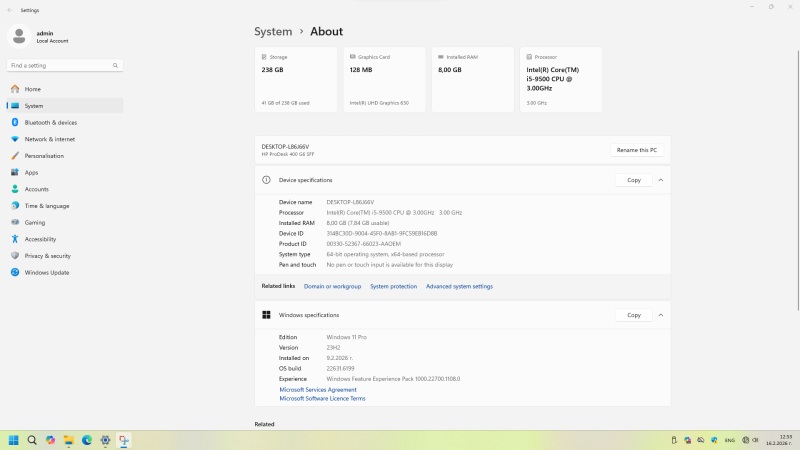
Task: Click the Settings back arrow
Action: [10, 9]
